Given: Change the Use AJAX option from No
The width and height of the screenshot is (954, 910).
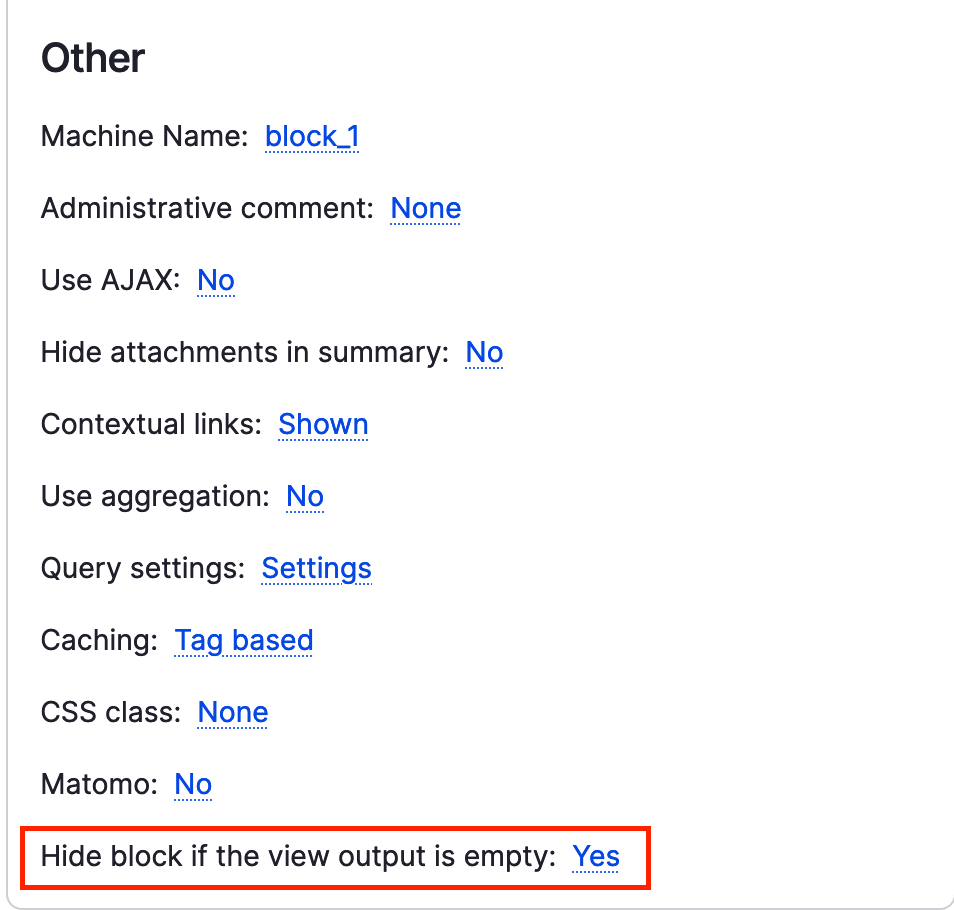Looking at the screenshot, I should click(x=215, y=280).
